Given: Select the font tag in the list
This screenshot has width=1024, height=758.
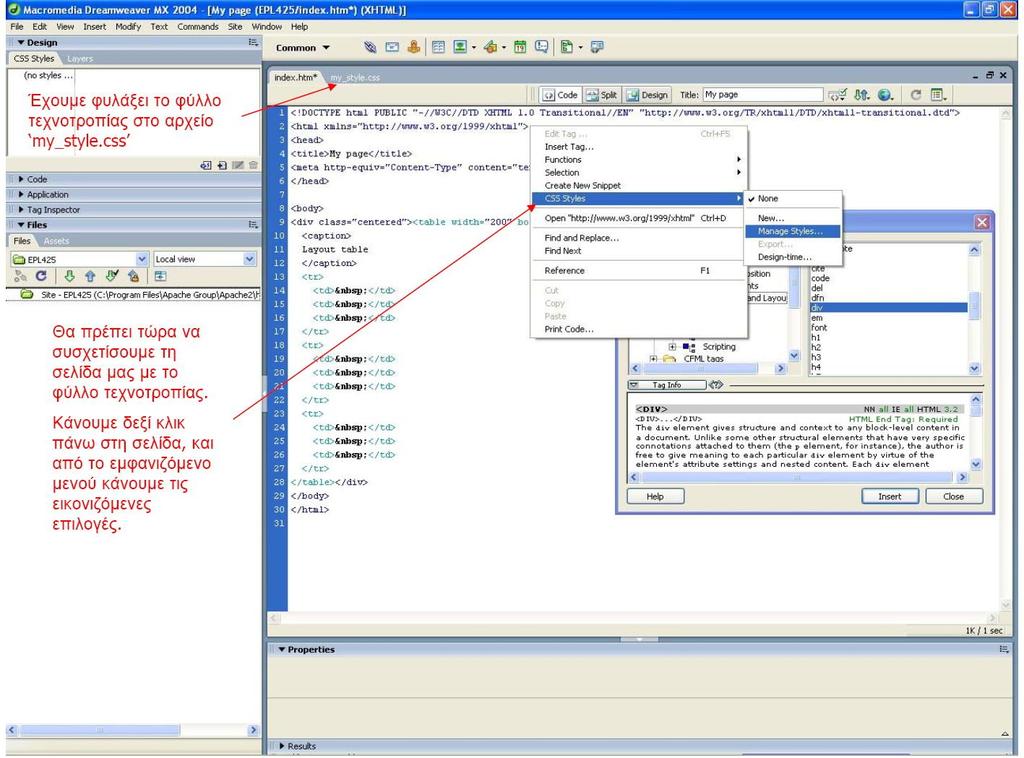Looking at the screenshot, I should [x=819, y=328].
